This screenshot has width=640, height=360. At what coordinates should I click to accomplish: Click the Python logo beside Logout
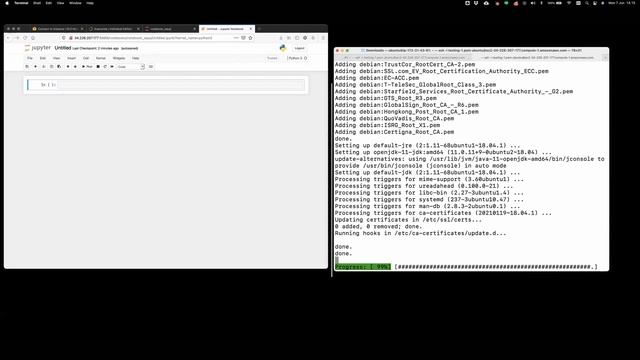283,48
